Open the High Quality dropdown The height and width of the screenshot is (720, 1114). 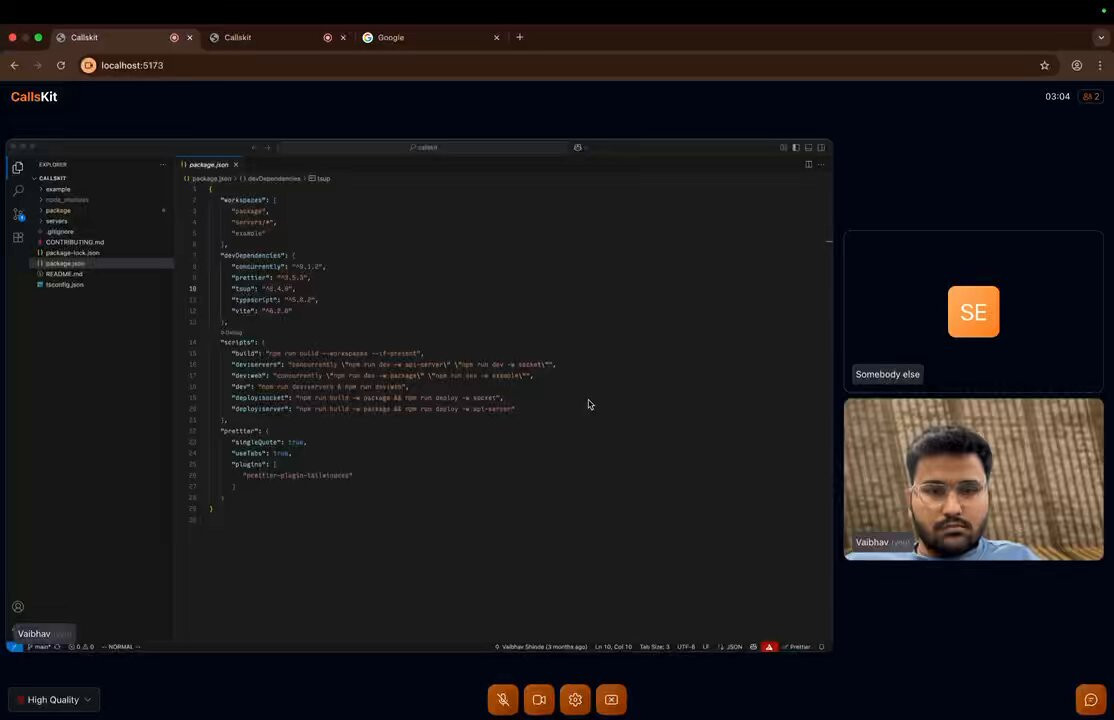click(54, 699)
